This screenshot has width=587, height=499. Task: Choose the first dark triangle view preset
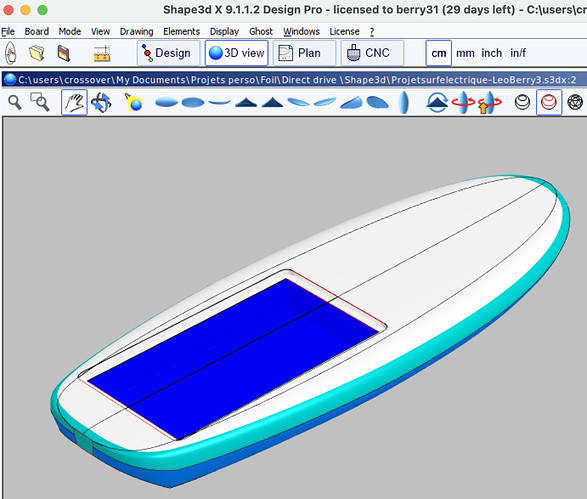click(x=246, y=102)
